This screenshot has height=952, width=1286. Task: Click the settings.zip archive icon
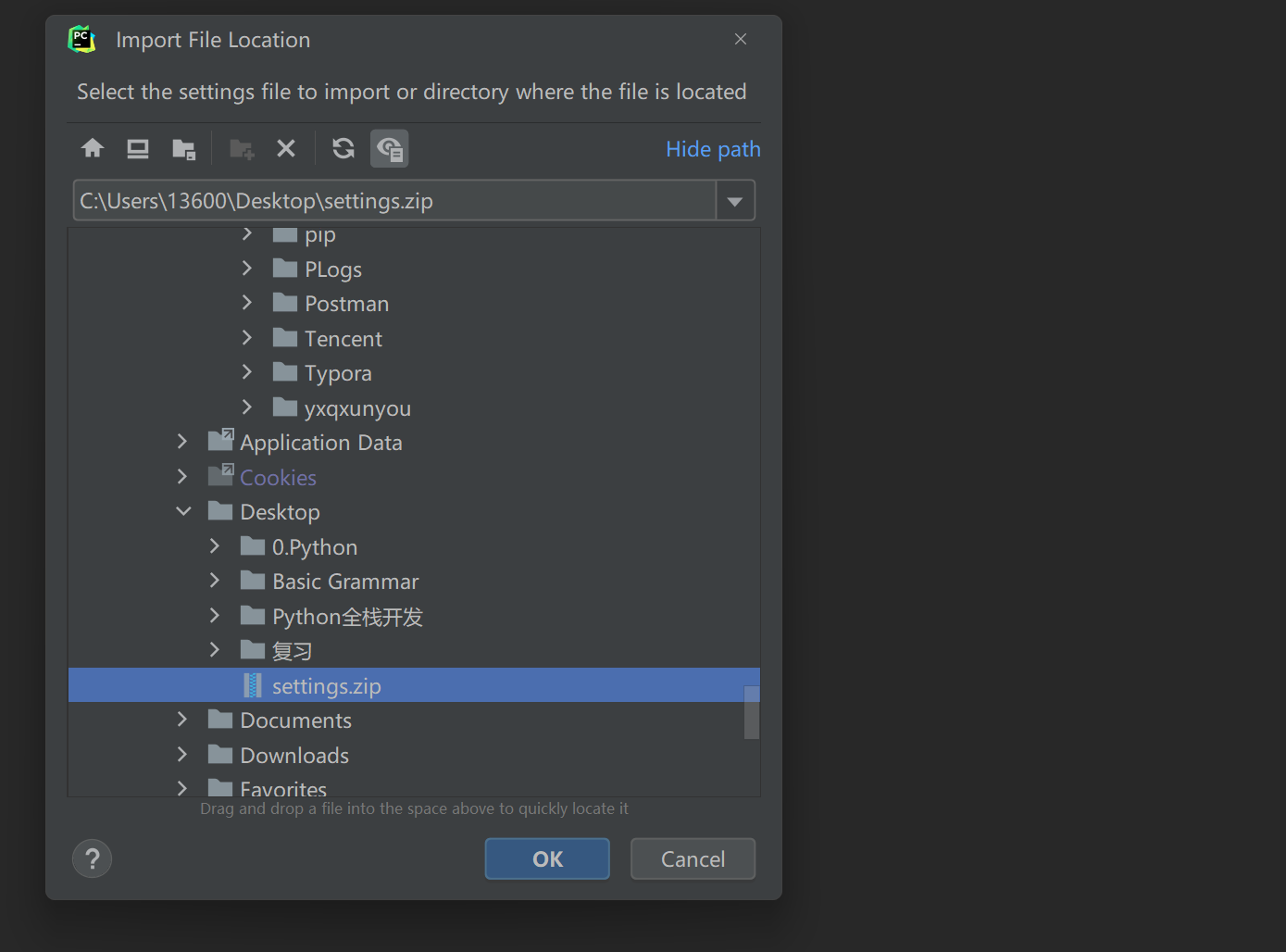click(x=253, y=685)
